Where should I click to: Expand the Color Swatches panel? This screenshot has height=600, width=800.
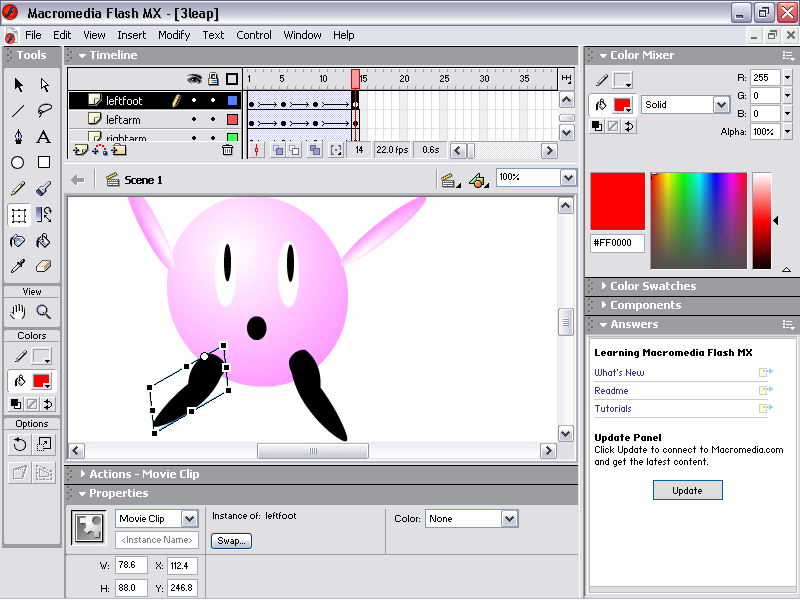[x=653, y=286]
